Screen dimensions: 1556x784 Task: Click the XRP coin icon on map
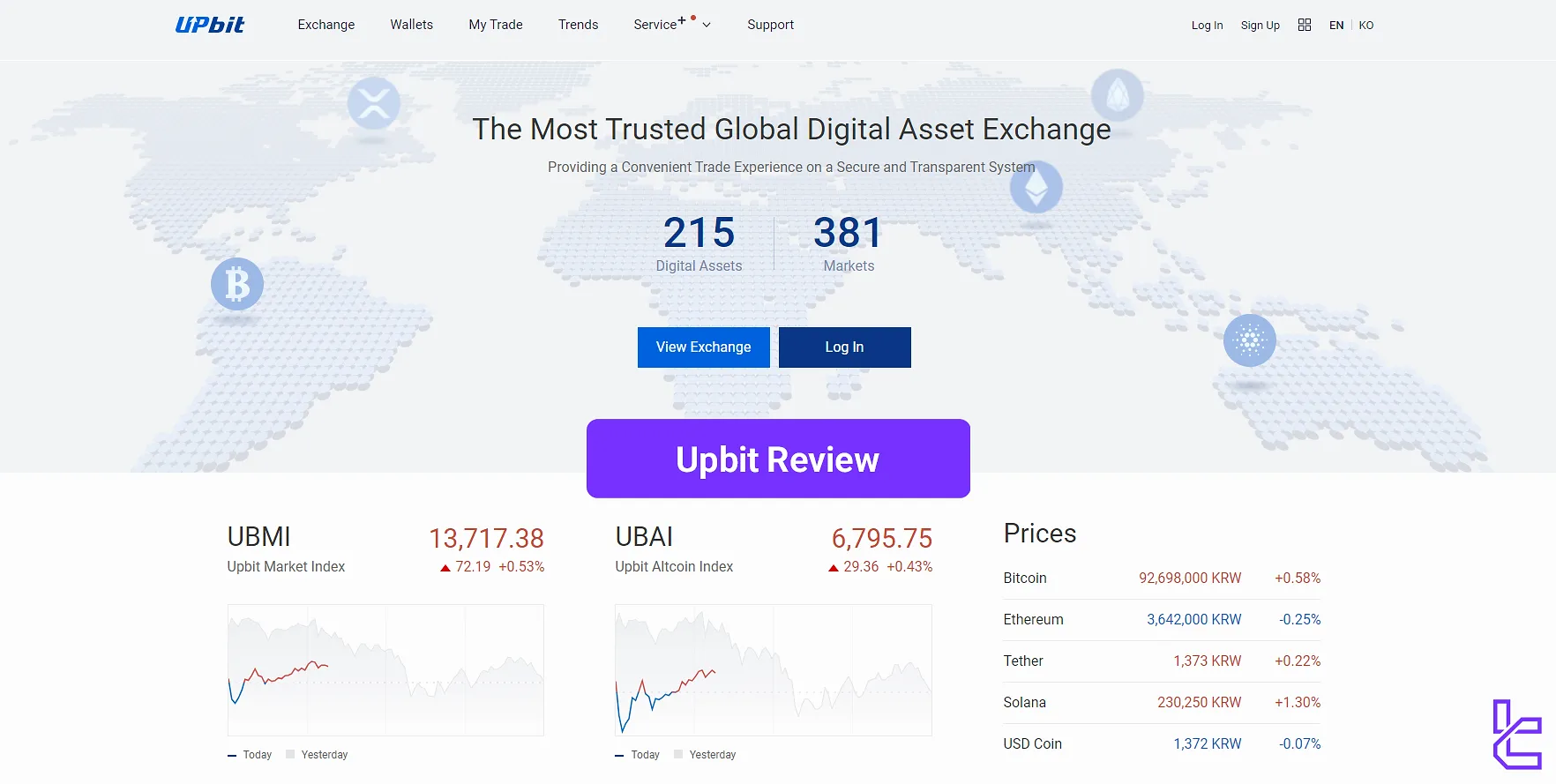(374, 103)
